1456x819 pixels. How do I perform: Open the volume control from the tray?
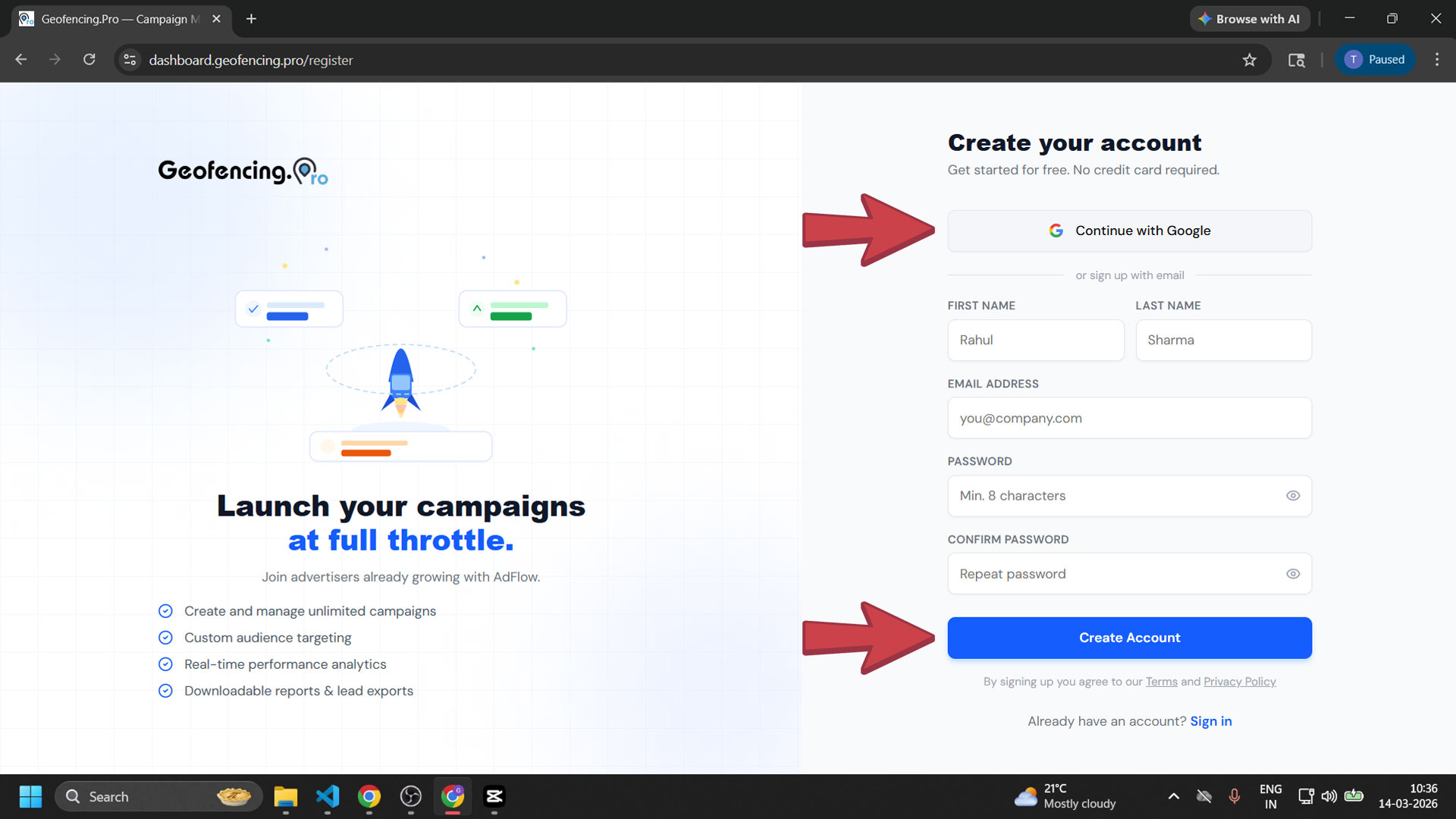tap(1329, 797)
